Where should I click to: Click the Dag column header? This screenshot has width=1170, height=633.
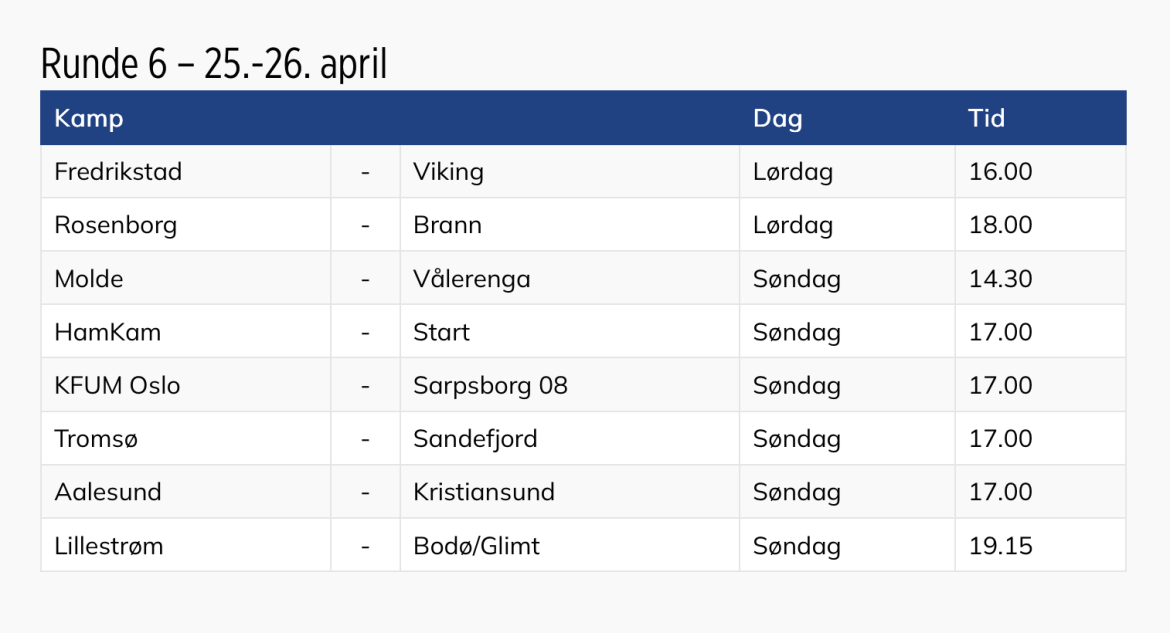pos(777,119)
